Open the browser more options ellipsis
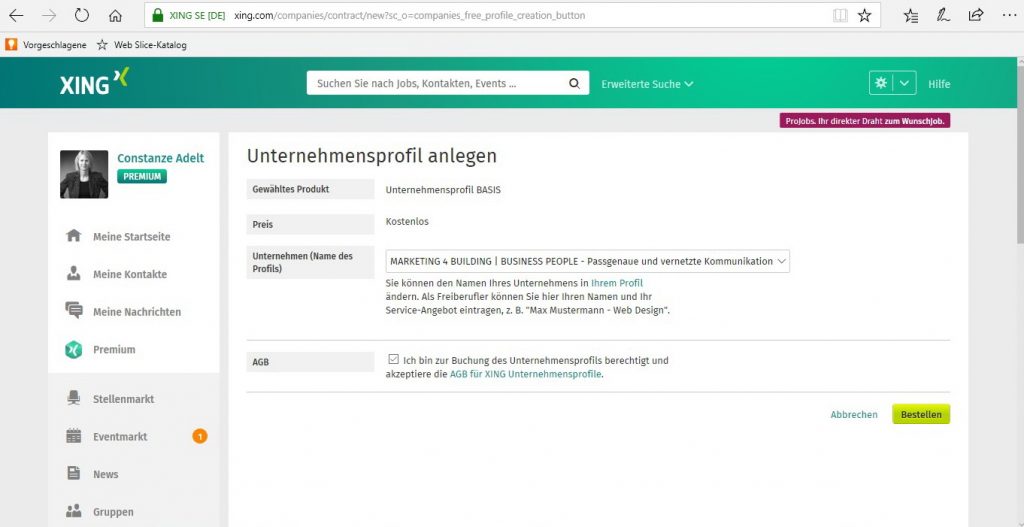 point(1009,16)
